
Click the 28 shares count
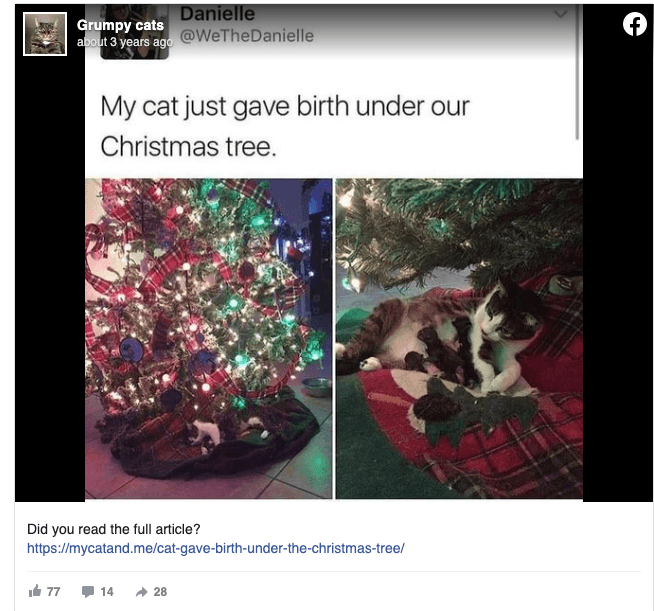(x=160, y=591)
